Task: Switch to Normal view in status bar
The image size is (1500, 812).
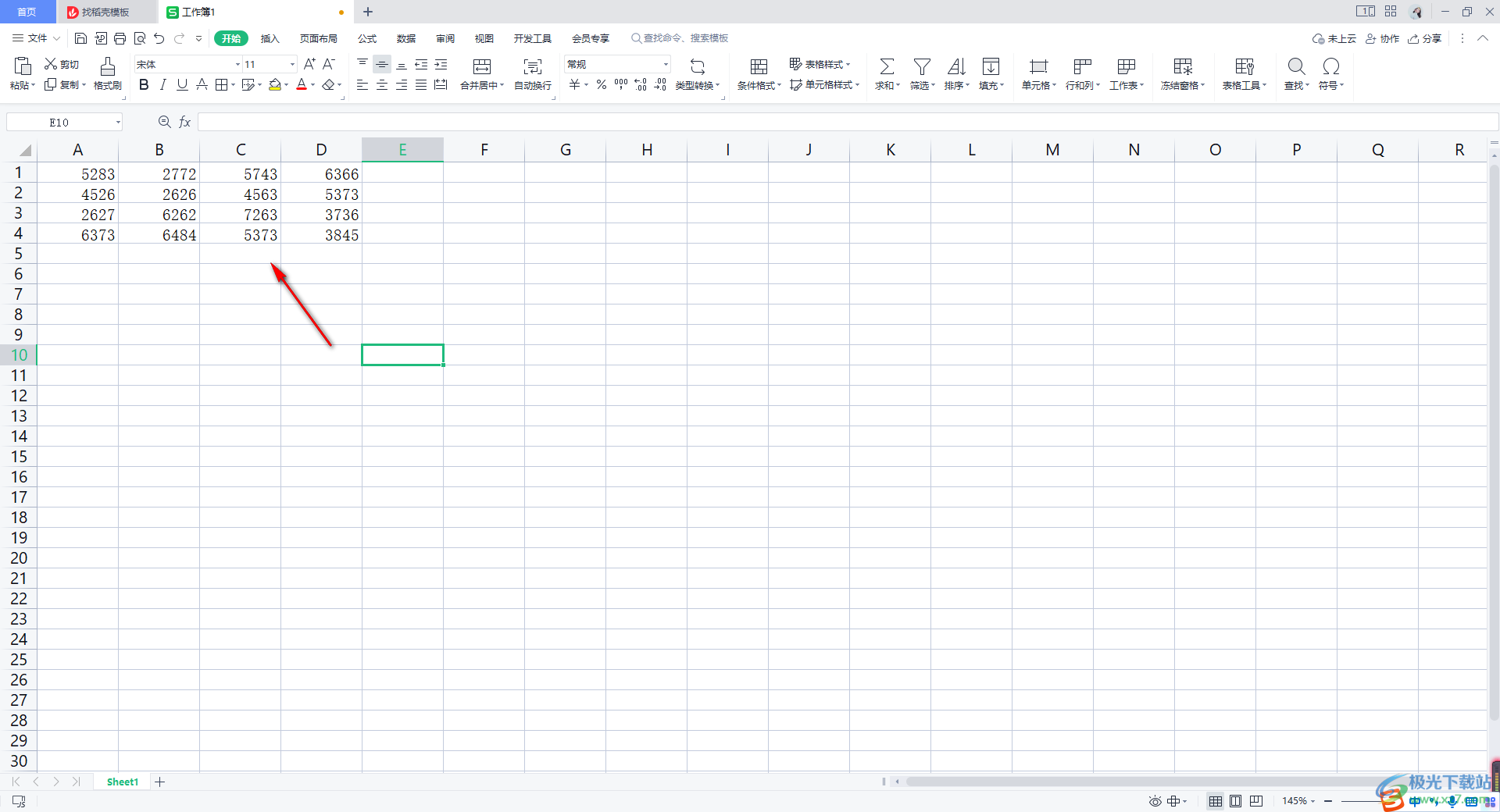Action: click(1216, 801)
